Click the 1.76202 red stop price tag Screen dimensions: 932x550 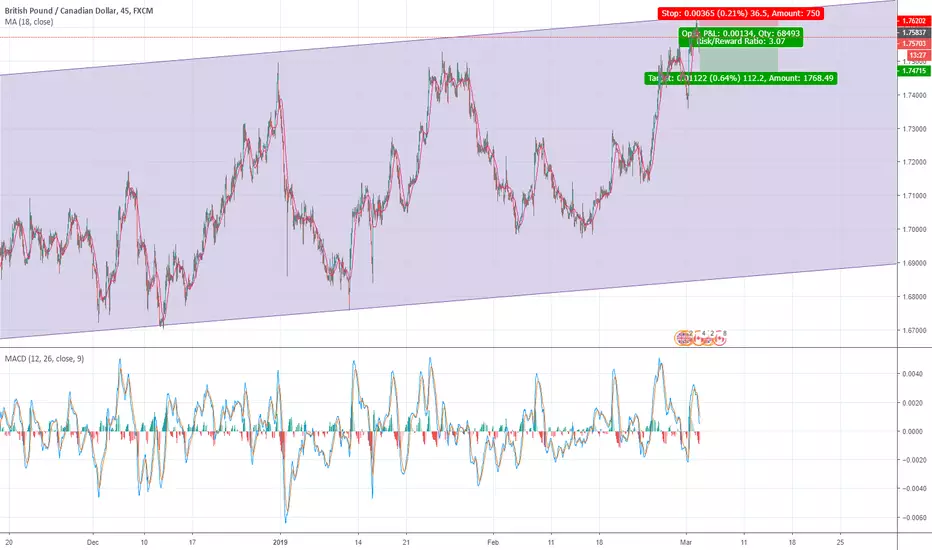(x=914, y=21)
